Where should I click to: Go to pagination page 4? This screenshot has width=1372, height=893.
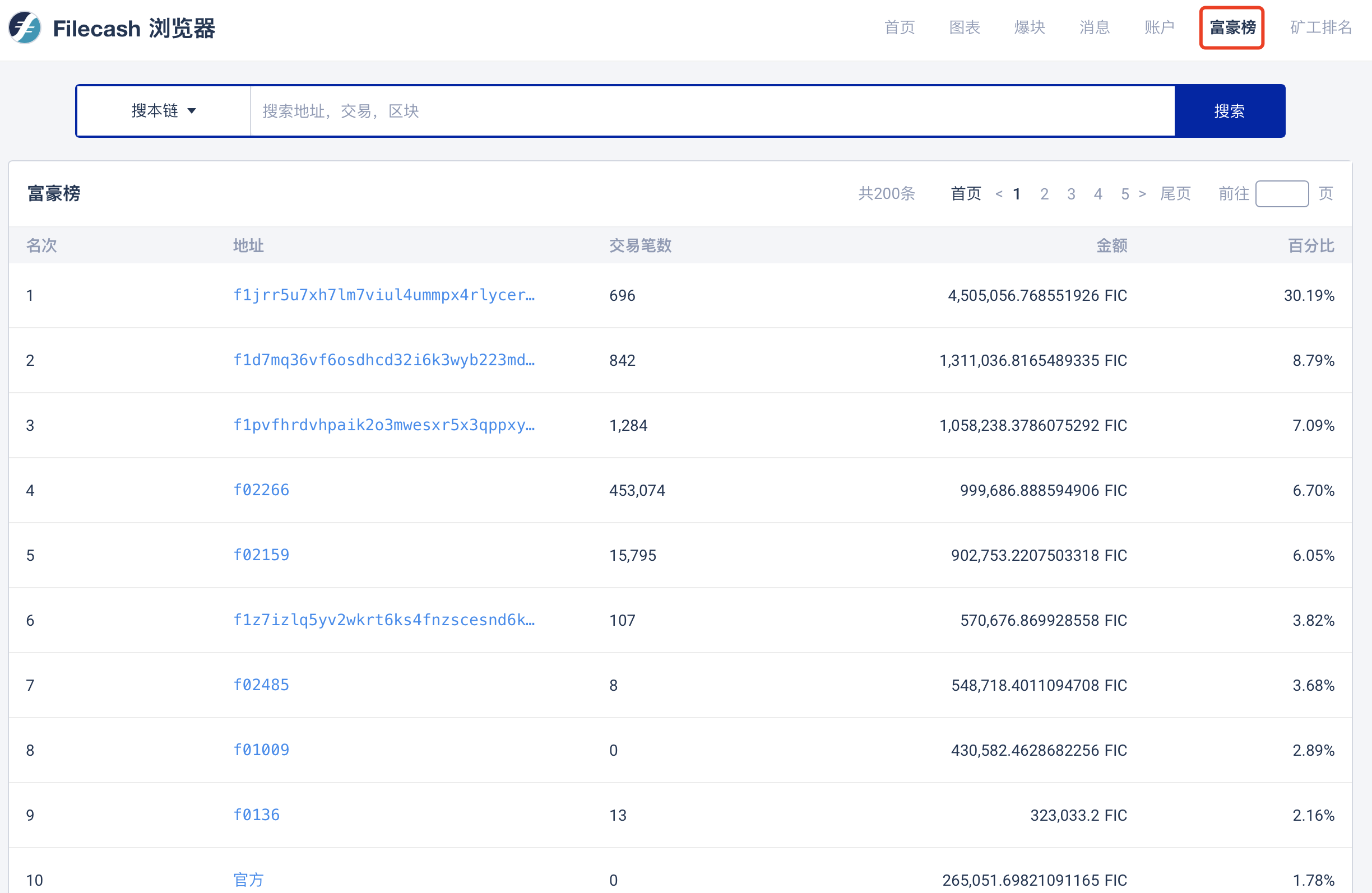[x=1097, y=194]
